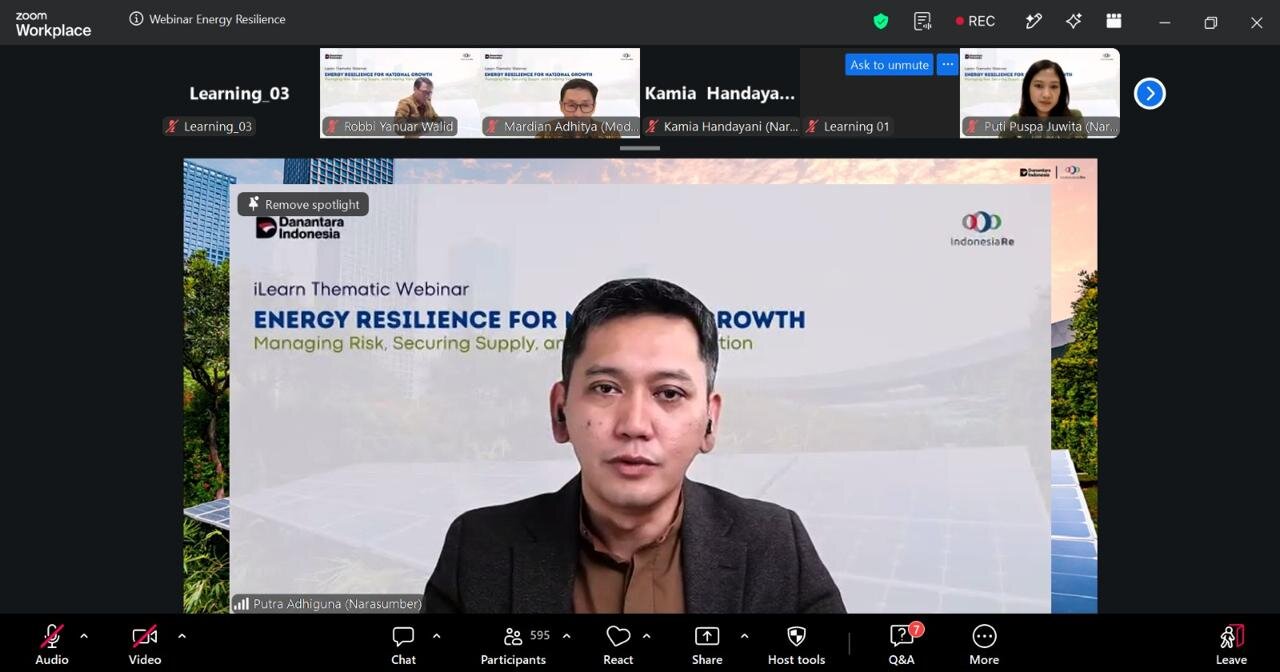Click the green encryption shield icon
The width and height of the screenshot is (1280, 672).
click(x=881, y=21)
